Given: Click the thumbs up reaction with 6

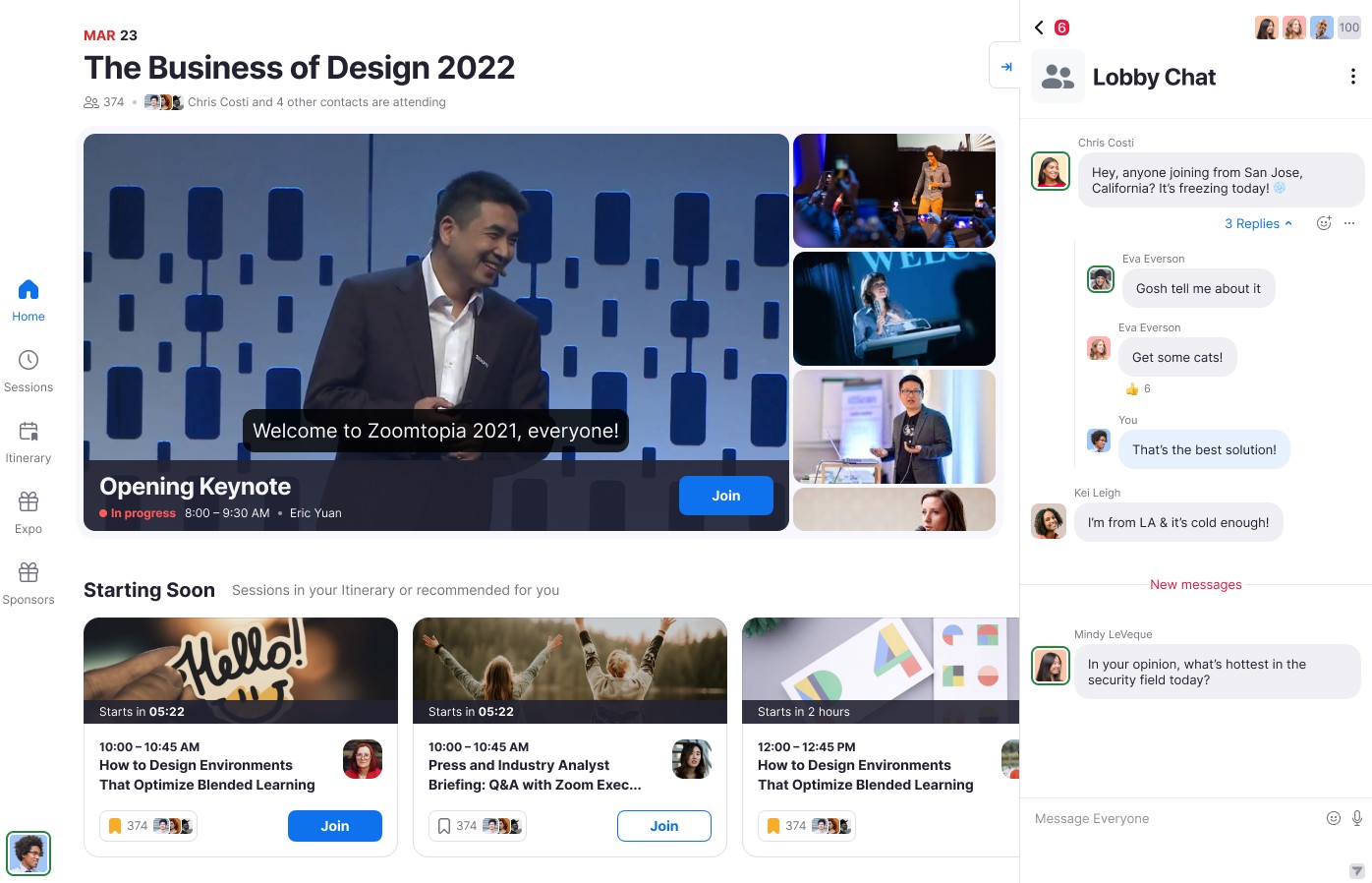Looking at the screenshot, I should pyautogui.click(x=1137, y=388).
